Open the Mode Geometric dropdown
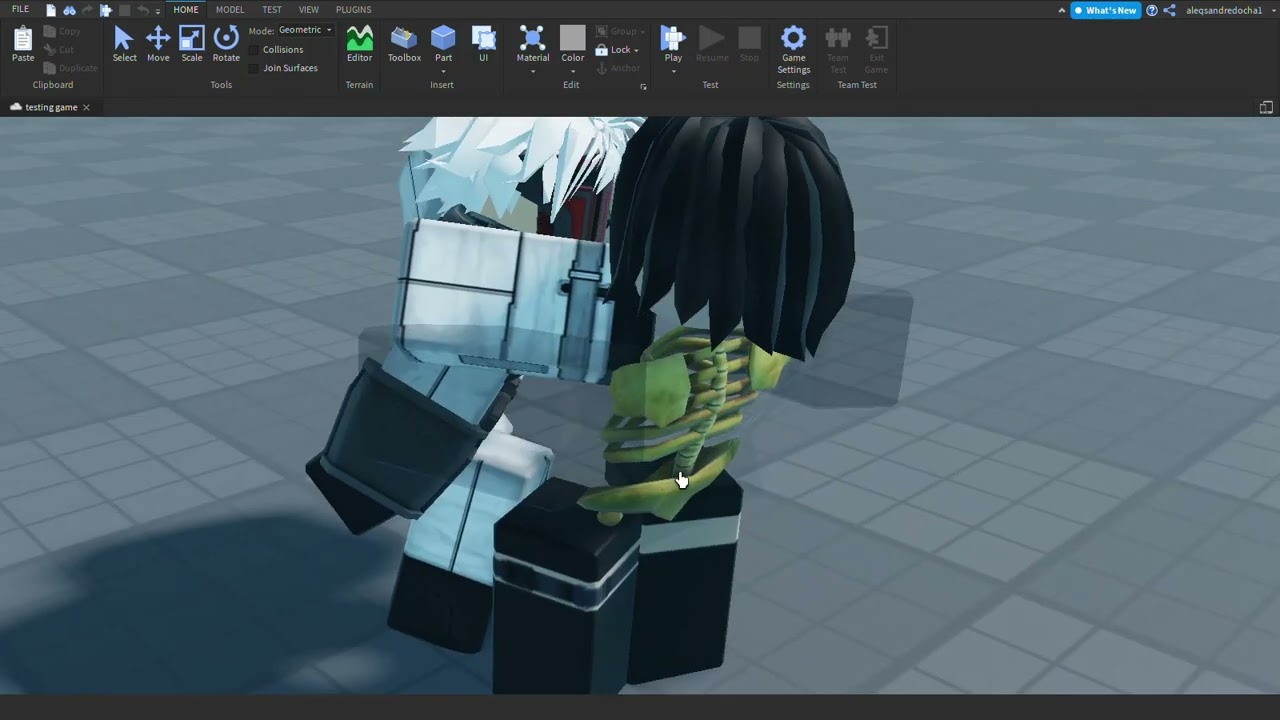The height and width of the screenshot is (720, 1280). pyautogui.click(x=305, y=30)
